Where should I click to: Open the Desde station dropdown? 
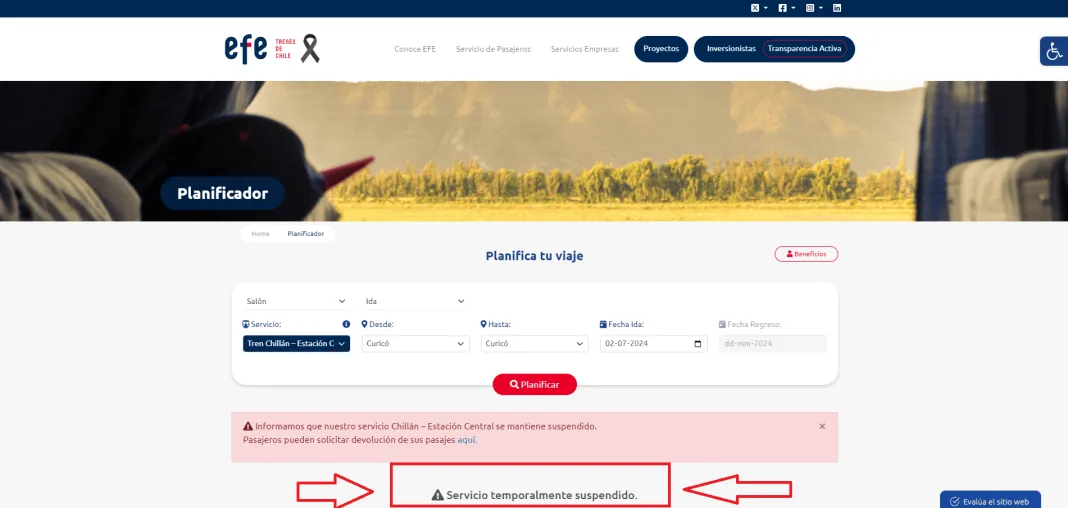coord(415,344)
